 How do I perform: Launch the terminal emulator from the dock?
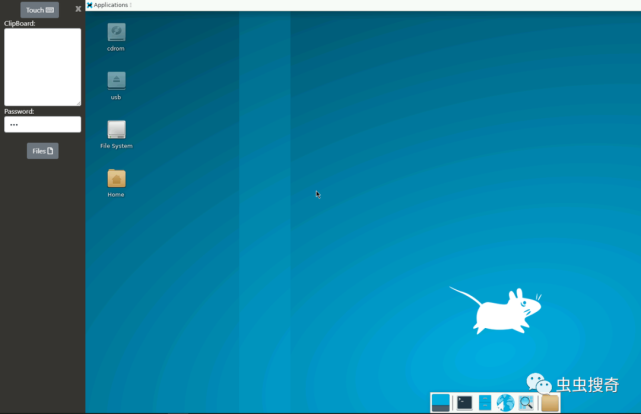(464, 403)
